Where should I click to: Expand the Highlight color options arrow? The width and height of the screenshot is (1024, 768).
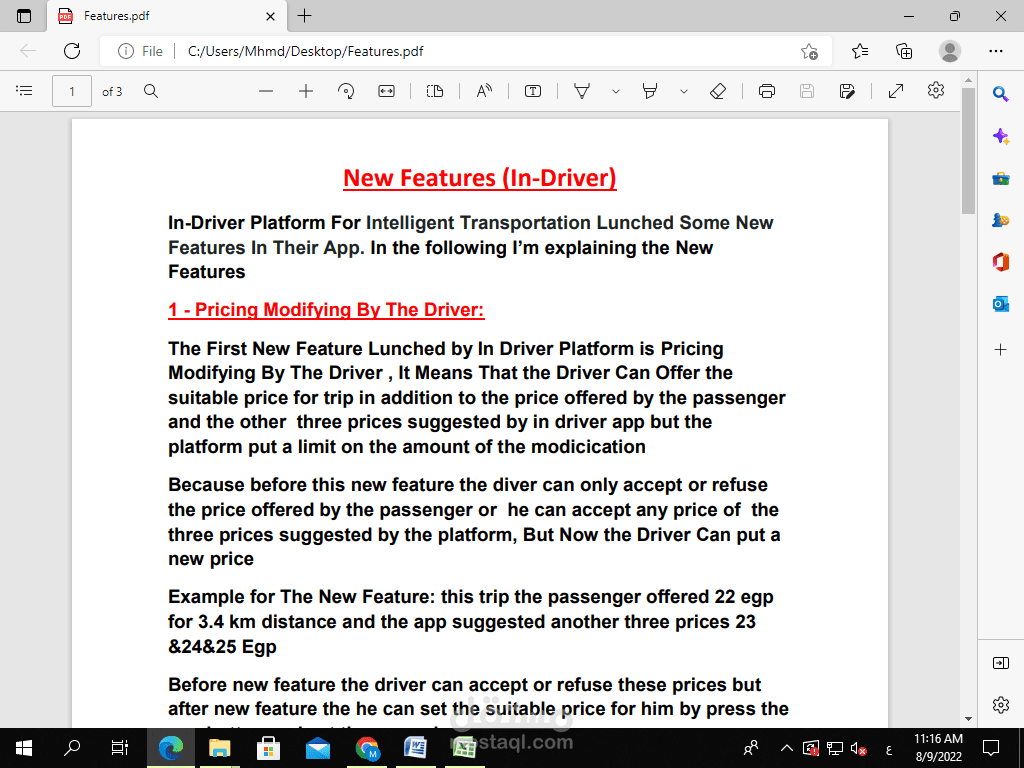pyautogui.click(x=684, y=91)
